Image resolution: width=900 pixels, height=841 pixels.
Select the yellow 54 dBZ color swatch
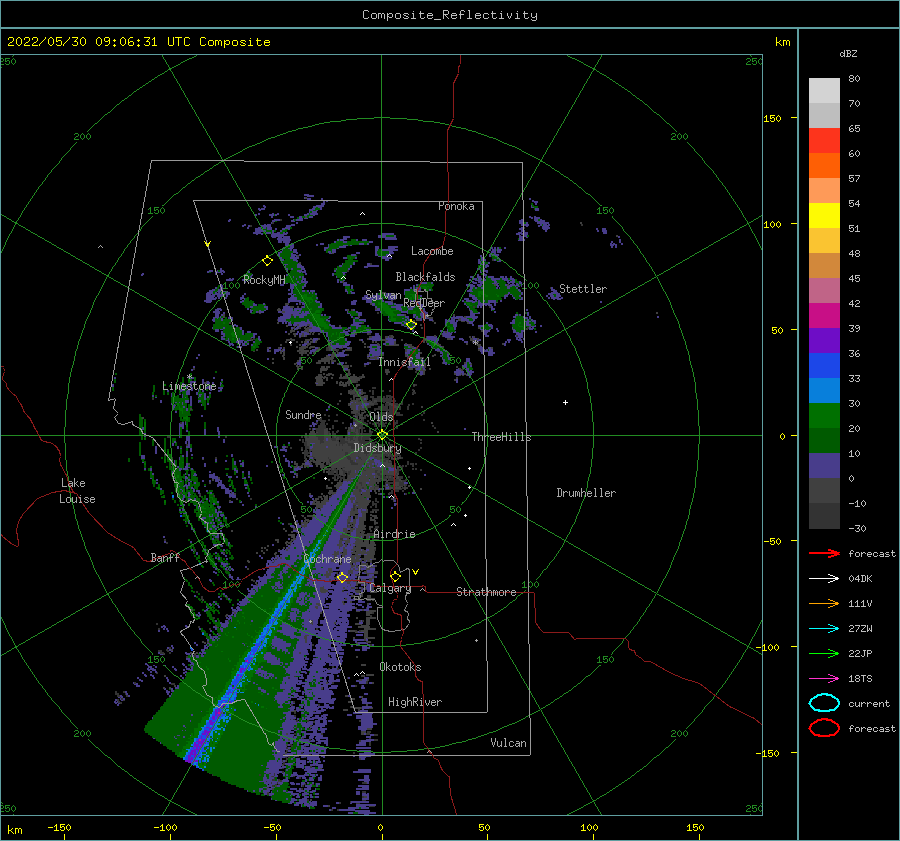824,215
